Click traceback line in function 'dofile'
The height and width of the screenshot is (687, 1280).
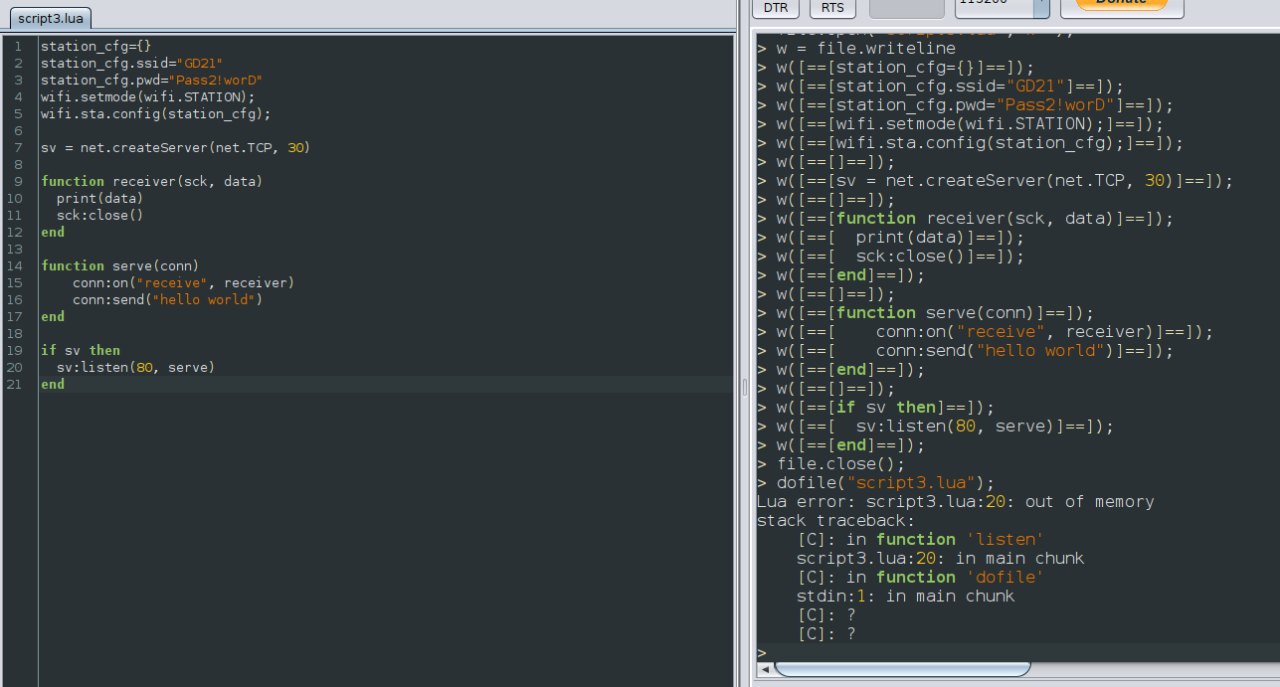click(921, 577)
